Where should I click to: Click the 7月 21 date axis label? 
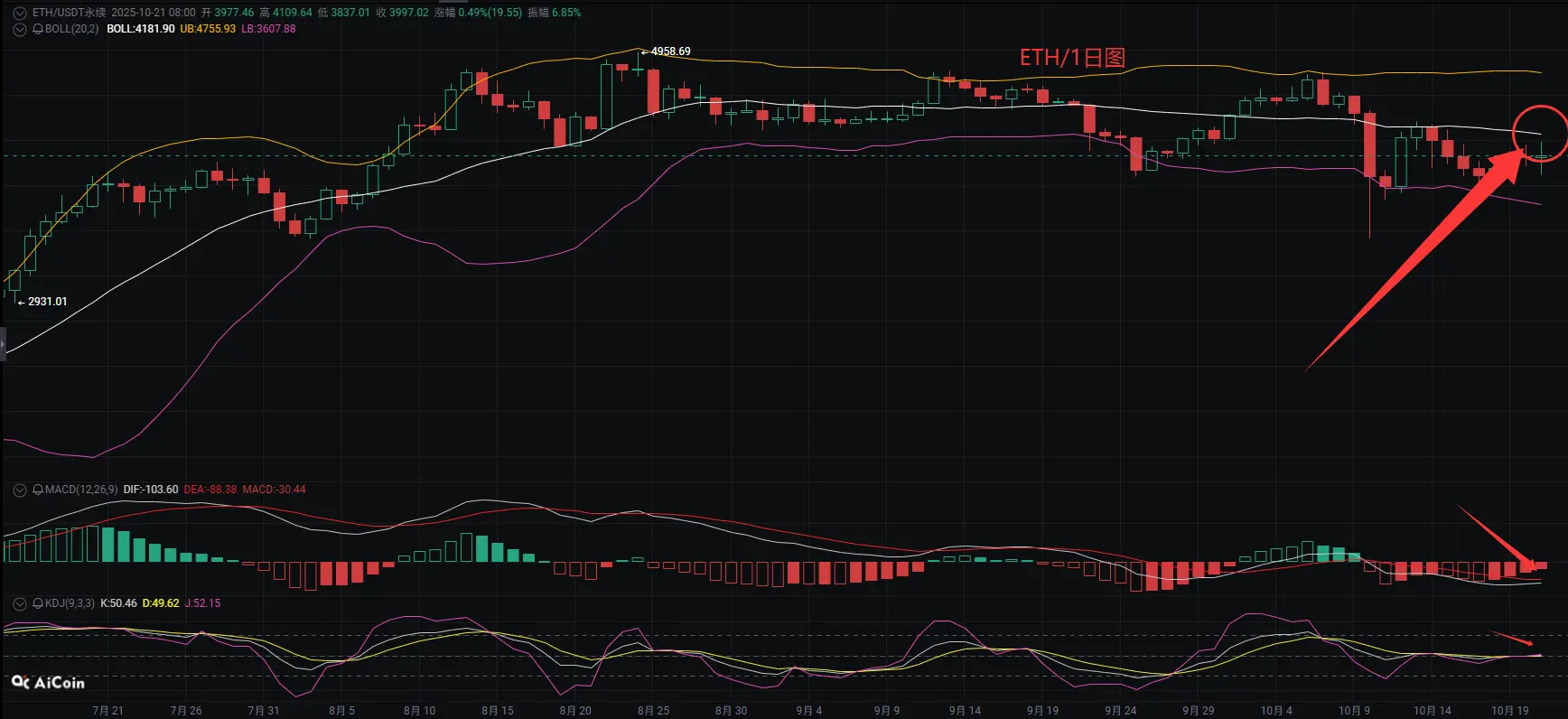[107, 711]
